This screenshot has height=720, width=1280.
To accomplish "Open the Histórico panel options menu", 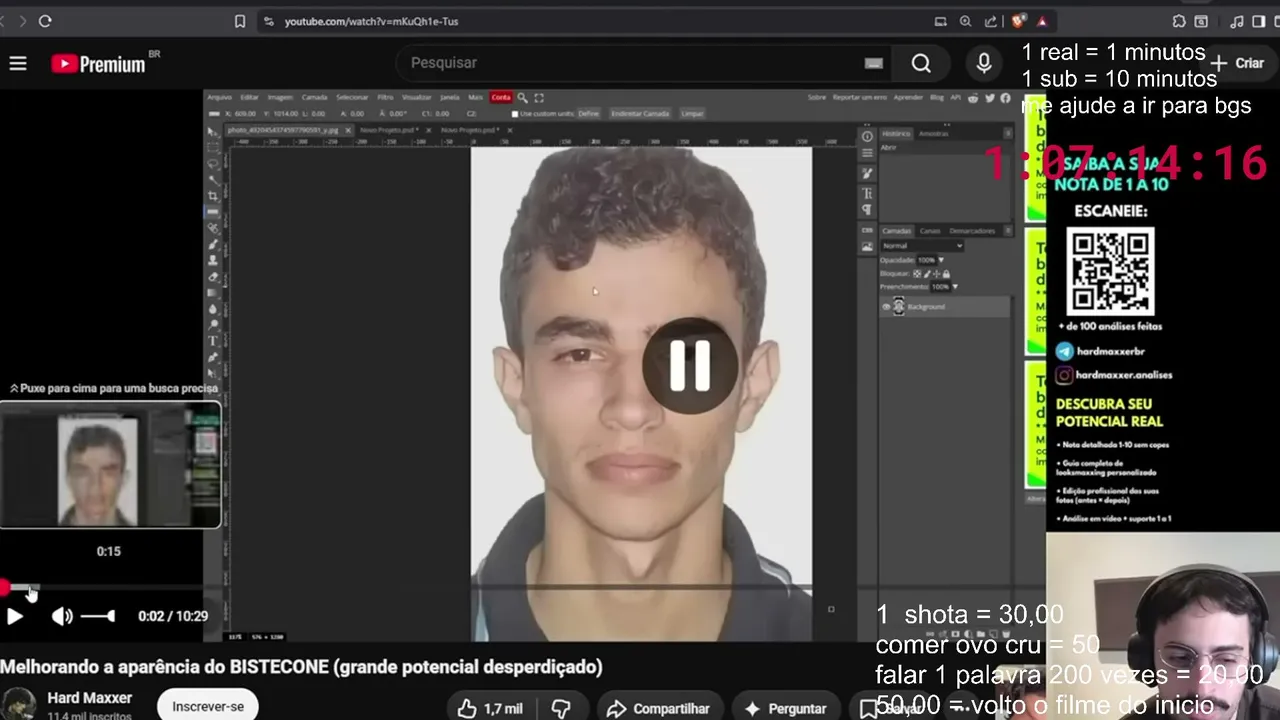I will coord(1008,133).
